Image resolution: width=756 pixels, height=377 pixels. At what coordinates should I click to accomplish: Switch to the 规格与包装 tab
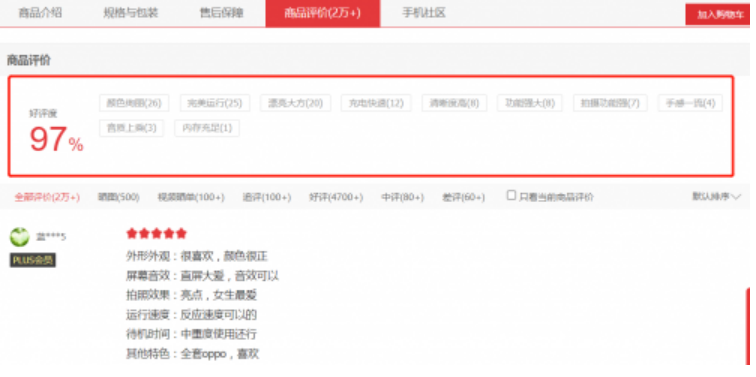(131, 13)
